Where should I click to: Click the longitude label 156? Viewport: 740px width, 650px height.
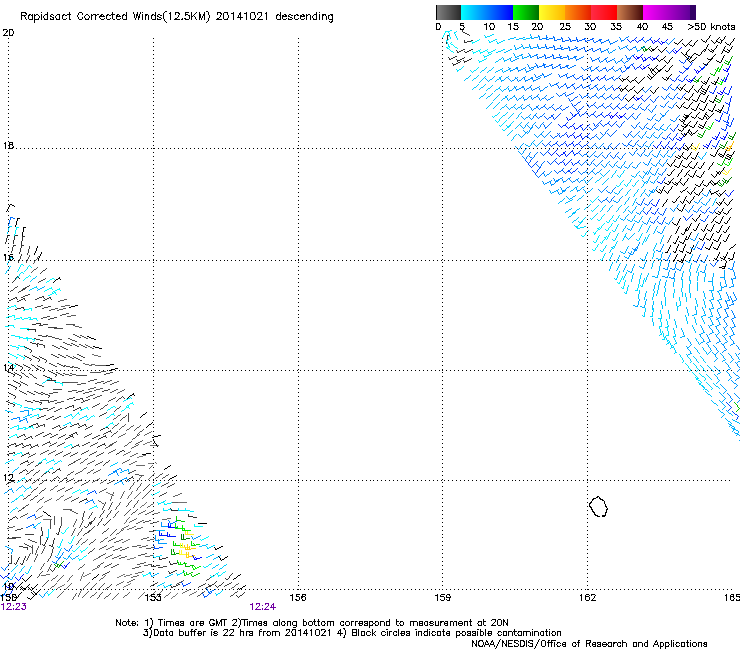(298, 598)
